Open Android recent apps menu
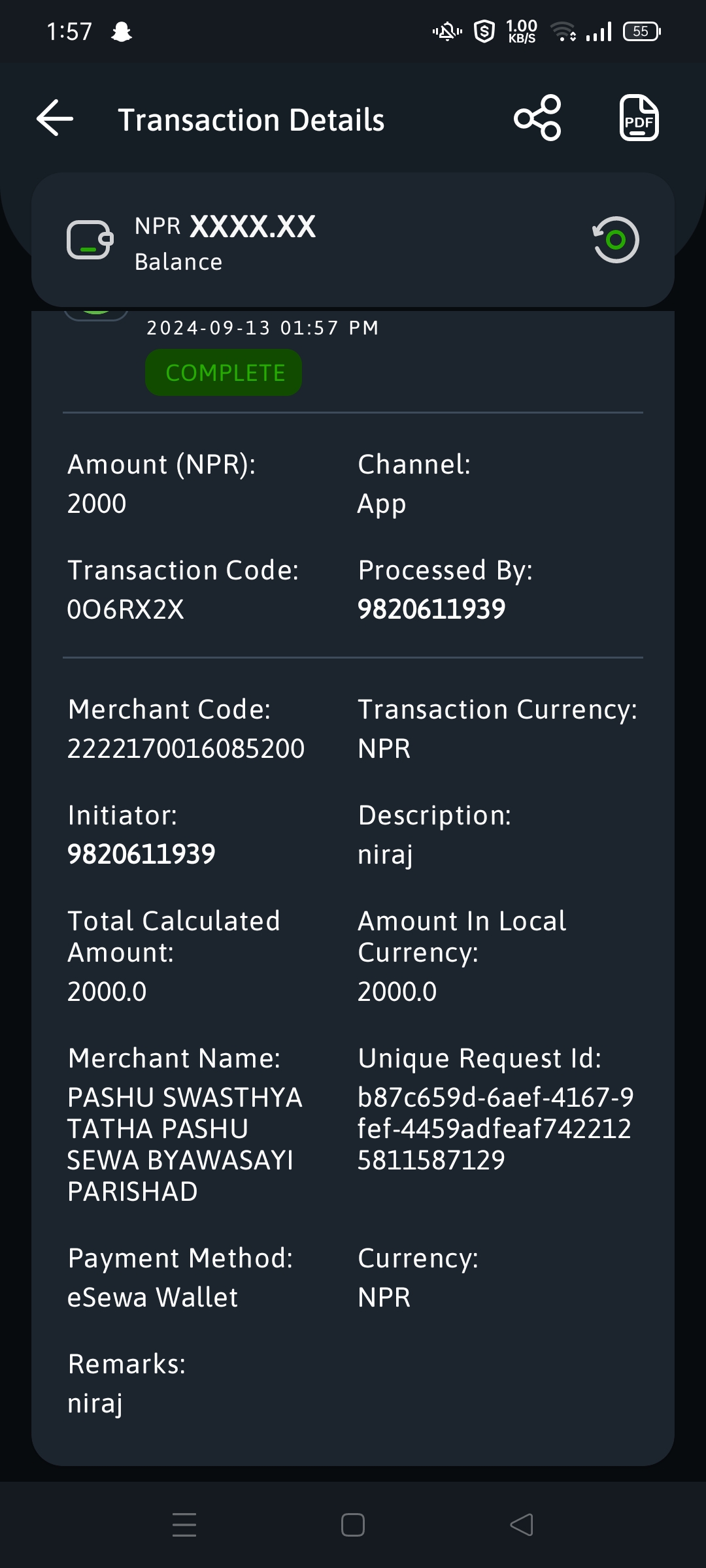Screen dimensions: 706x1568 pos(184,1525)
